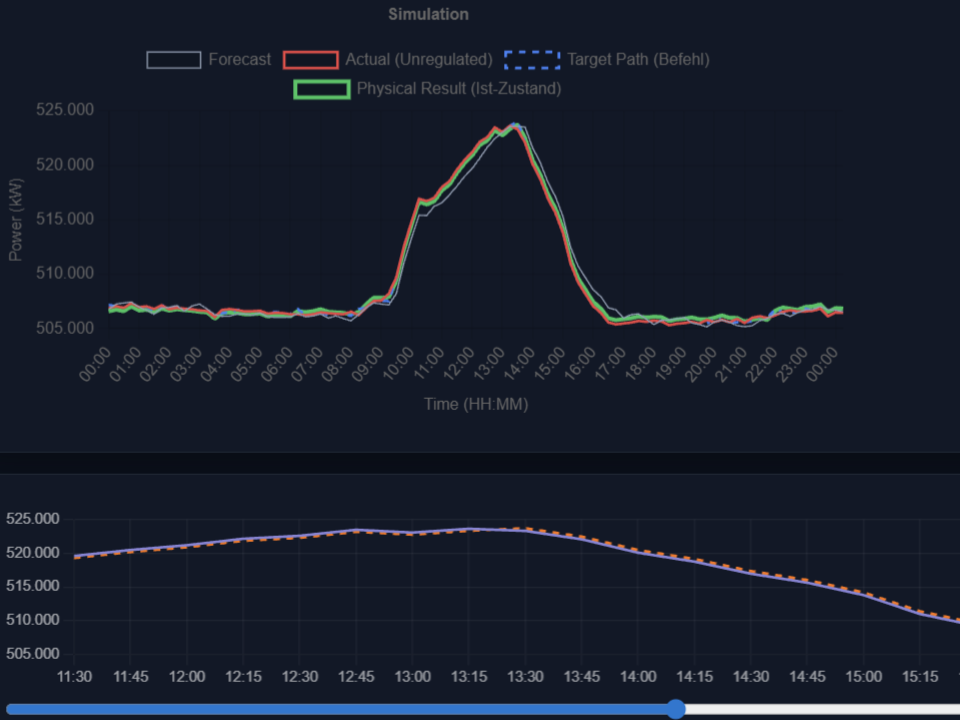Select the '09:00' time axis label
Viewport: 960px width, 720px height.
click(x=367, y=364)
